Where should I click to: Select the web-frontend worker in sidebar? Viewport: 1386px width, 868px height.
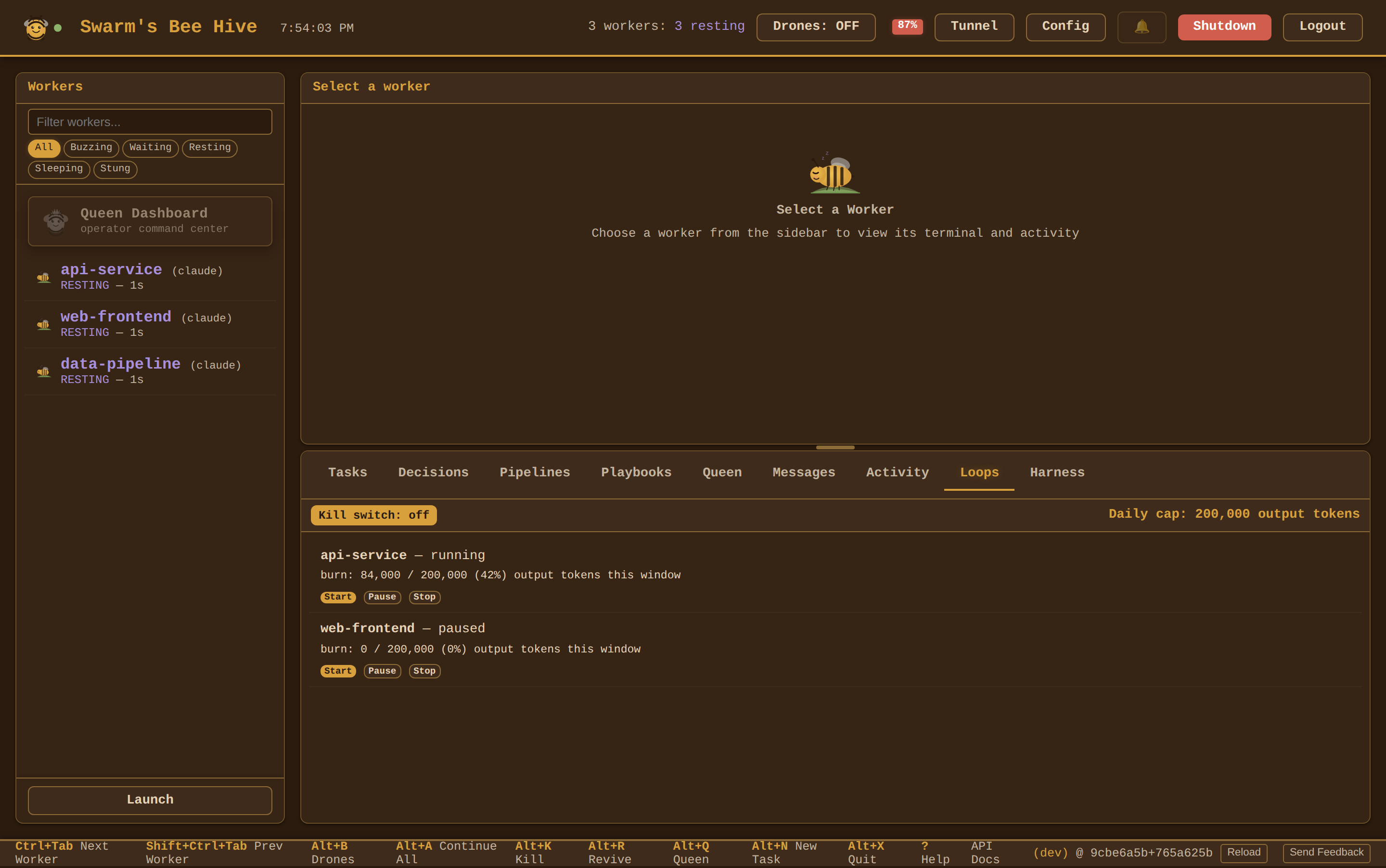150,324
